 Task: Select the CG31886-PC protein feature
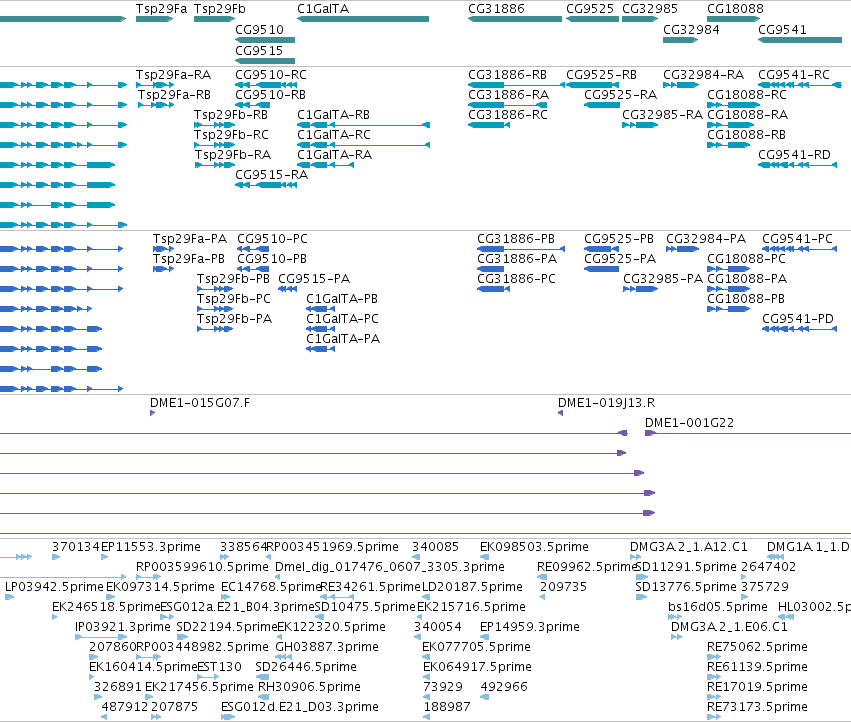click(493, 289)
